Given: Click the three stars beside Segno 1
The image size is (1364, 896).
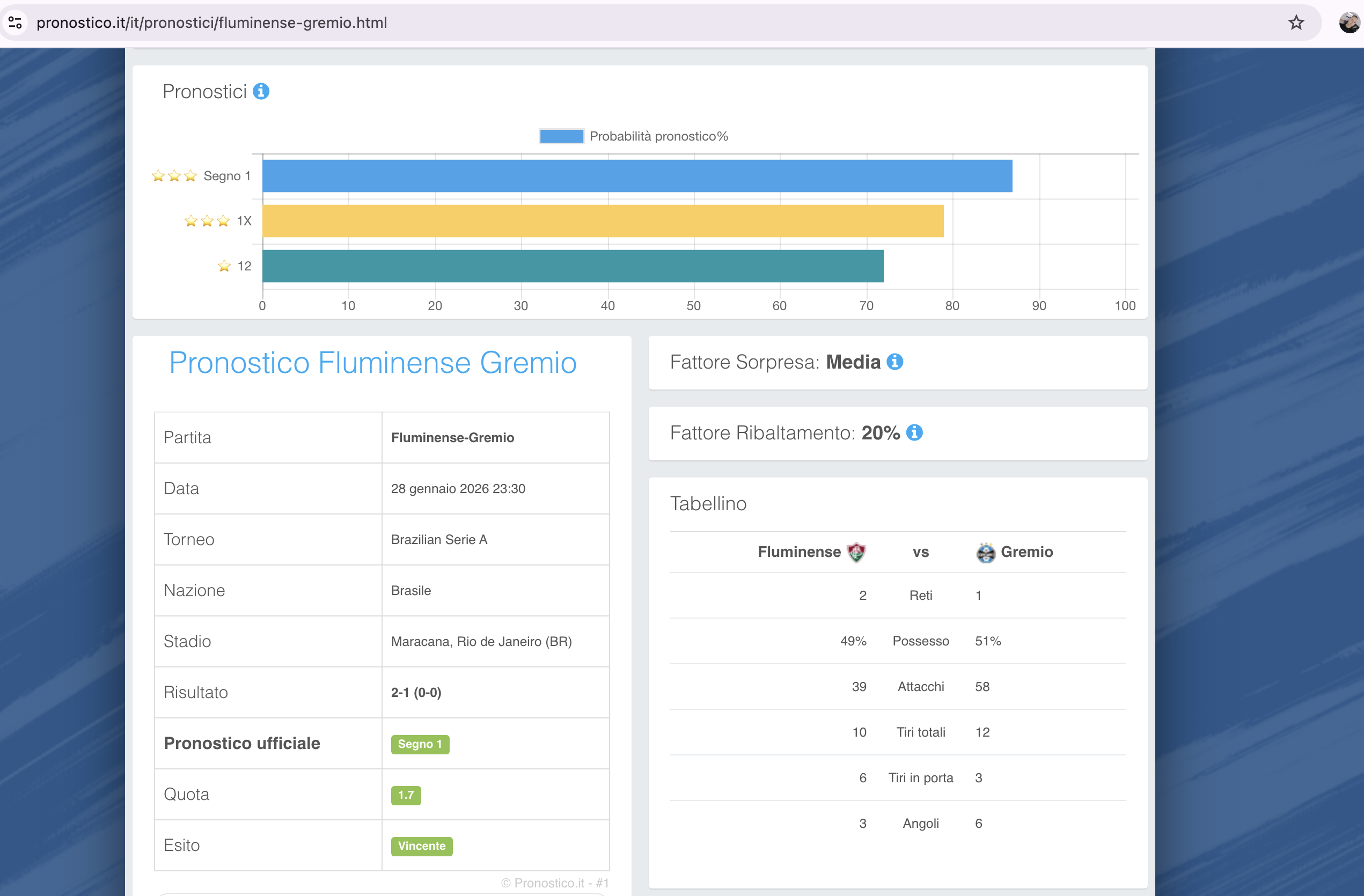Looking at the screenshot, I should click(174, 176).
